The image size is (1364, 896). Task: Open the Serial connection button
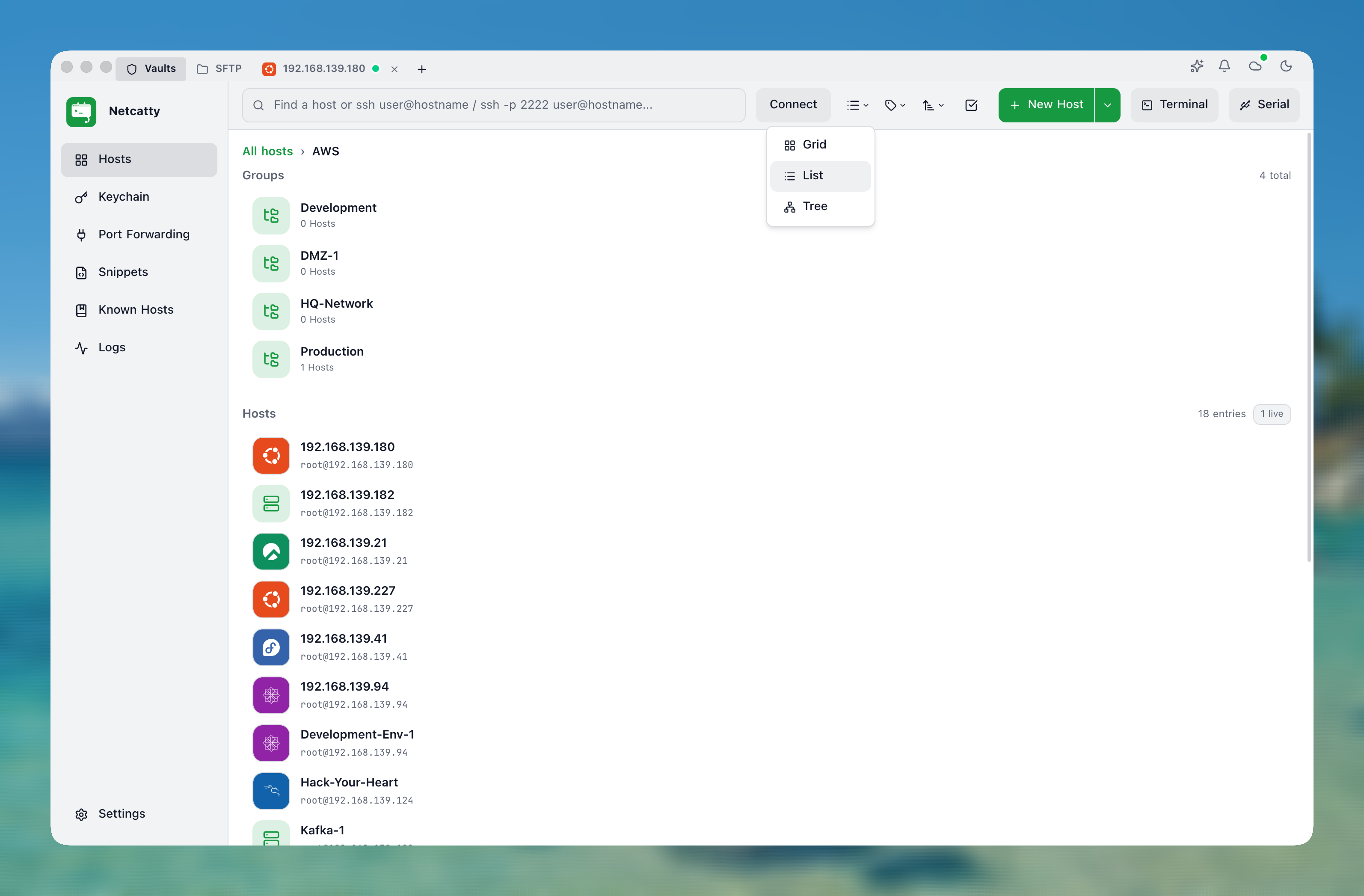point(1264,105)
